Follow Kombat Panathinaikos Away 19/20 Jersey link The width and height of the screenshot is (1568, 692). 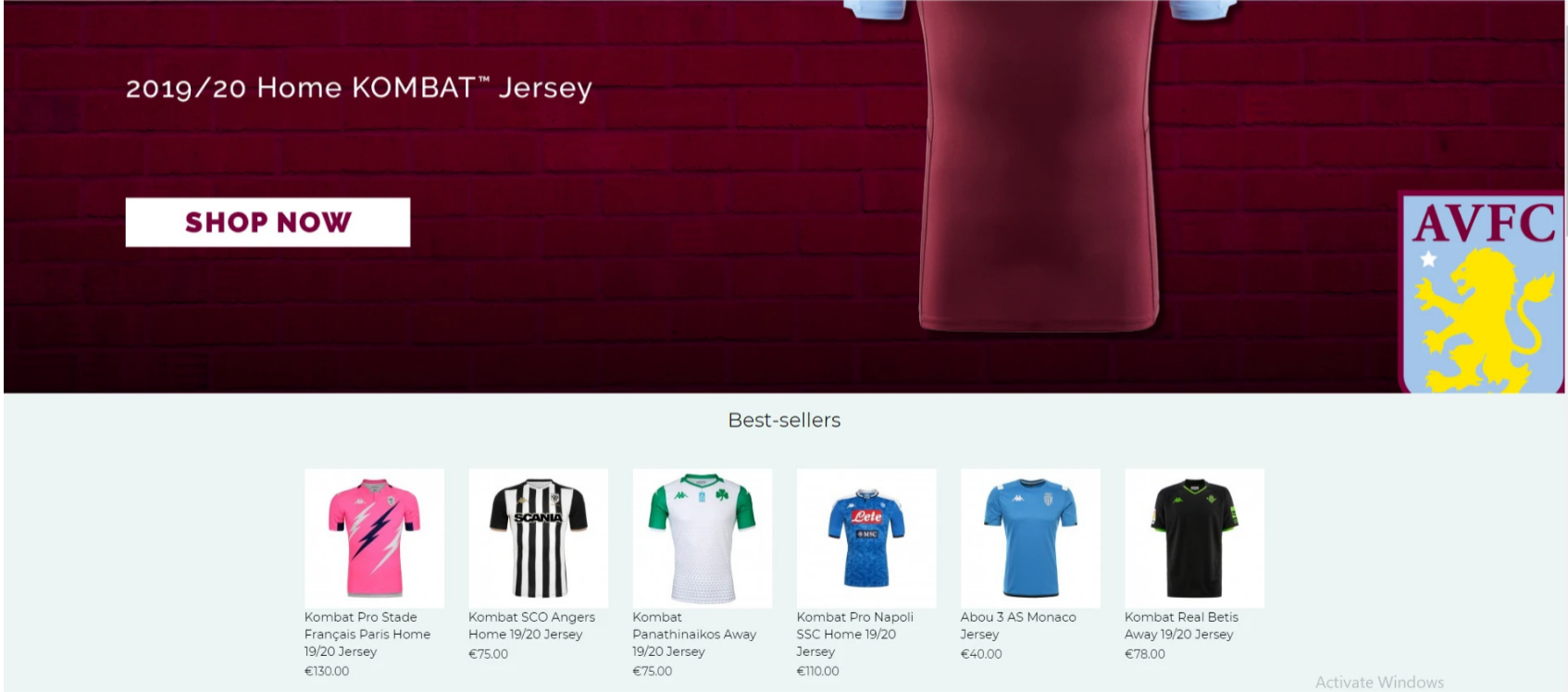tap(694, 634)
